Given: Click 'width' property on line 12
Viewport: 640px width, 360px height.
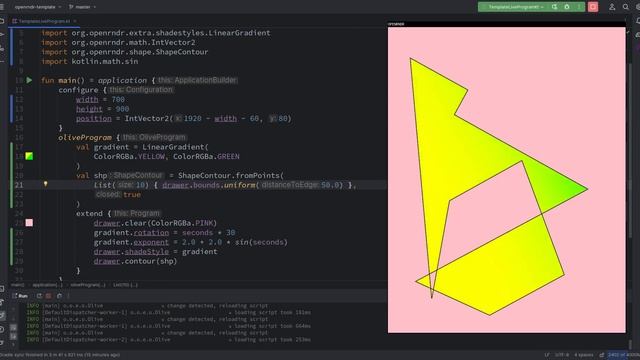Looking at the screenshot, I should coord(87,99).
